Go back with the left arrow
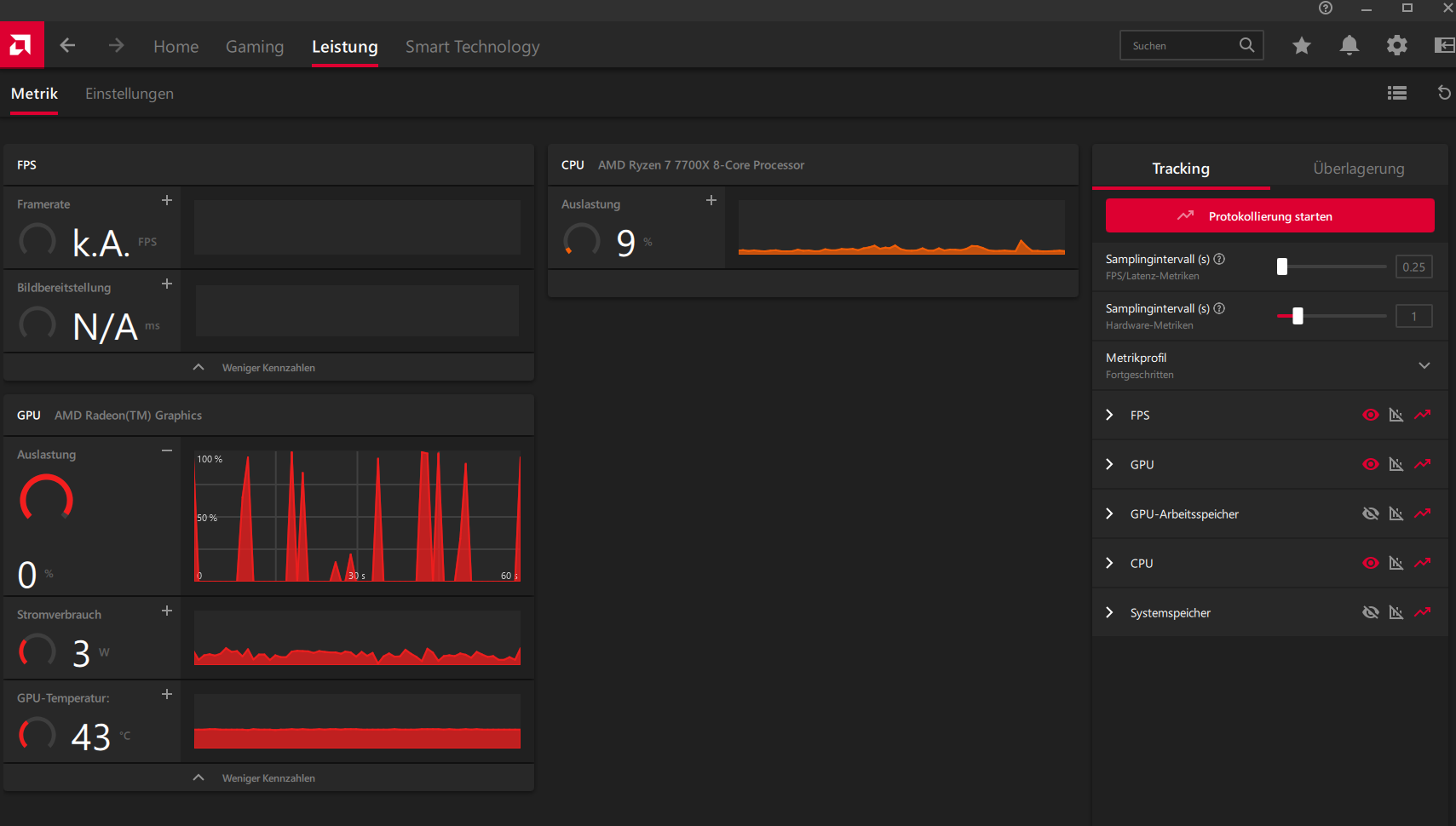This screenshot has width=1456, height=826. click(67, 45)
